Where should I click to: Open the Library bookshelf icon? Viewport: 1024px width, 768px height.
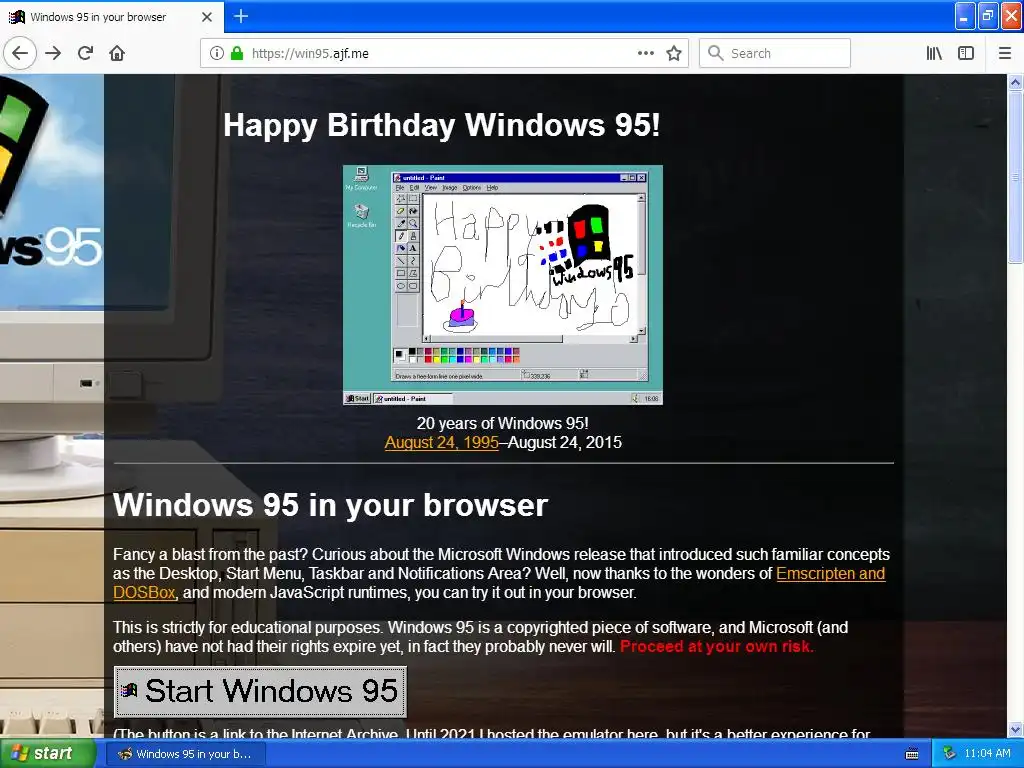point(934,53)
